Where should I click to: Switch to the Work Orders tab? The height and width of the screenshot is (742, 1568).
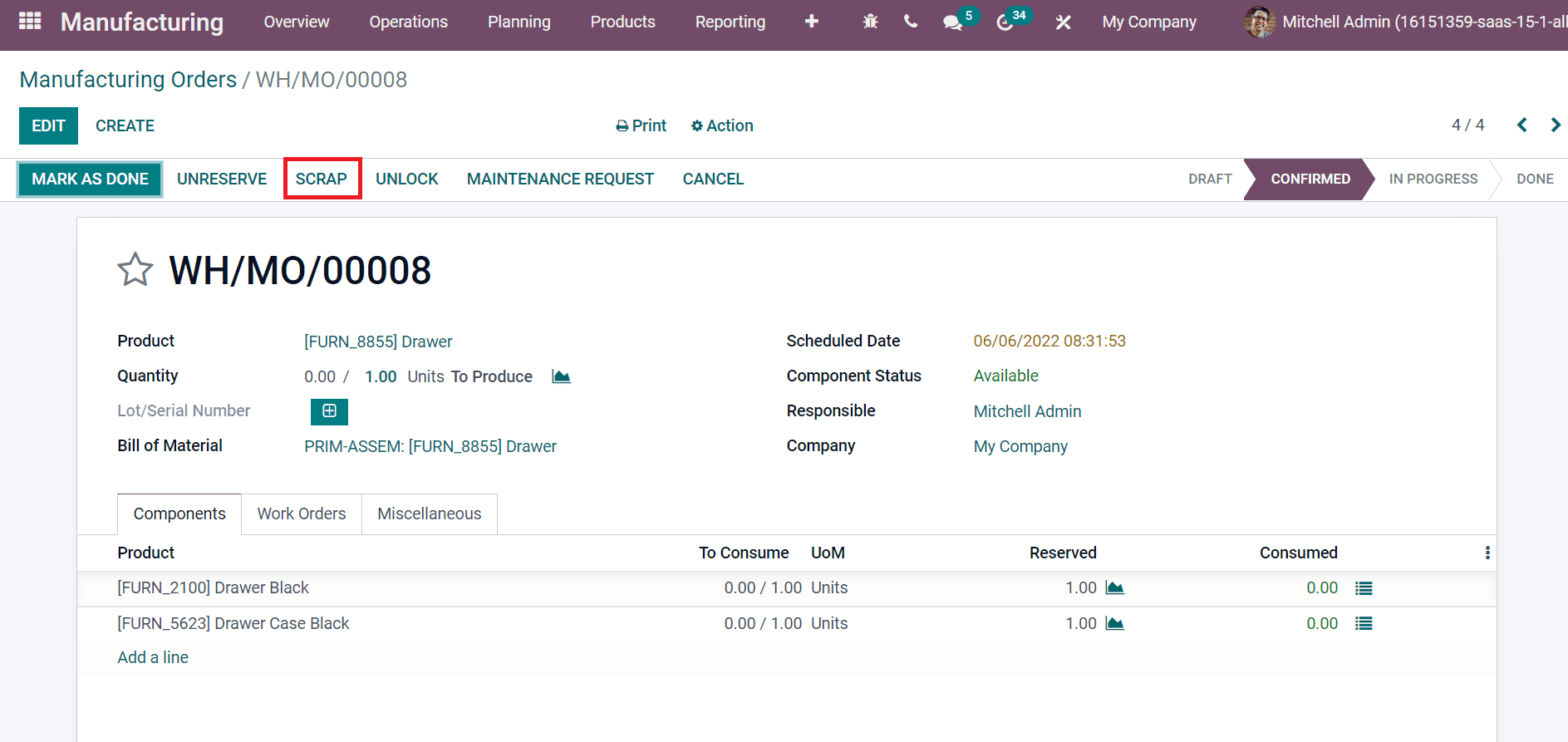(x=302, y=514)
